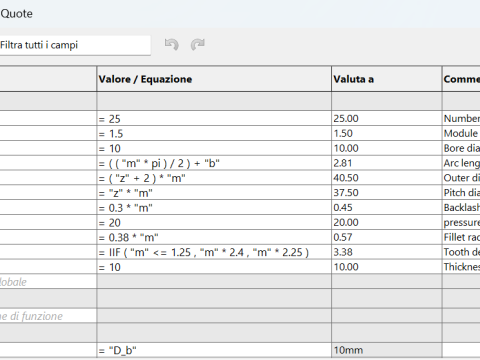The image size is (480, 360).
Task: Click the 'Module' comment cell
Action: pos(461,133)
